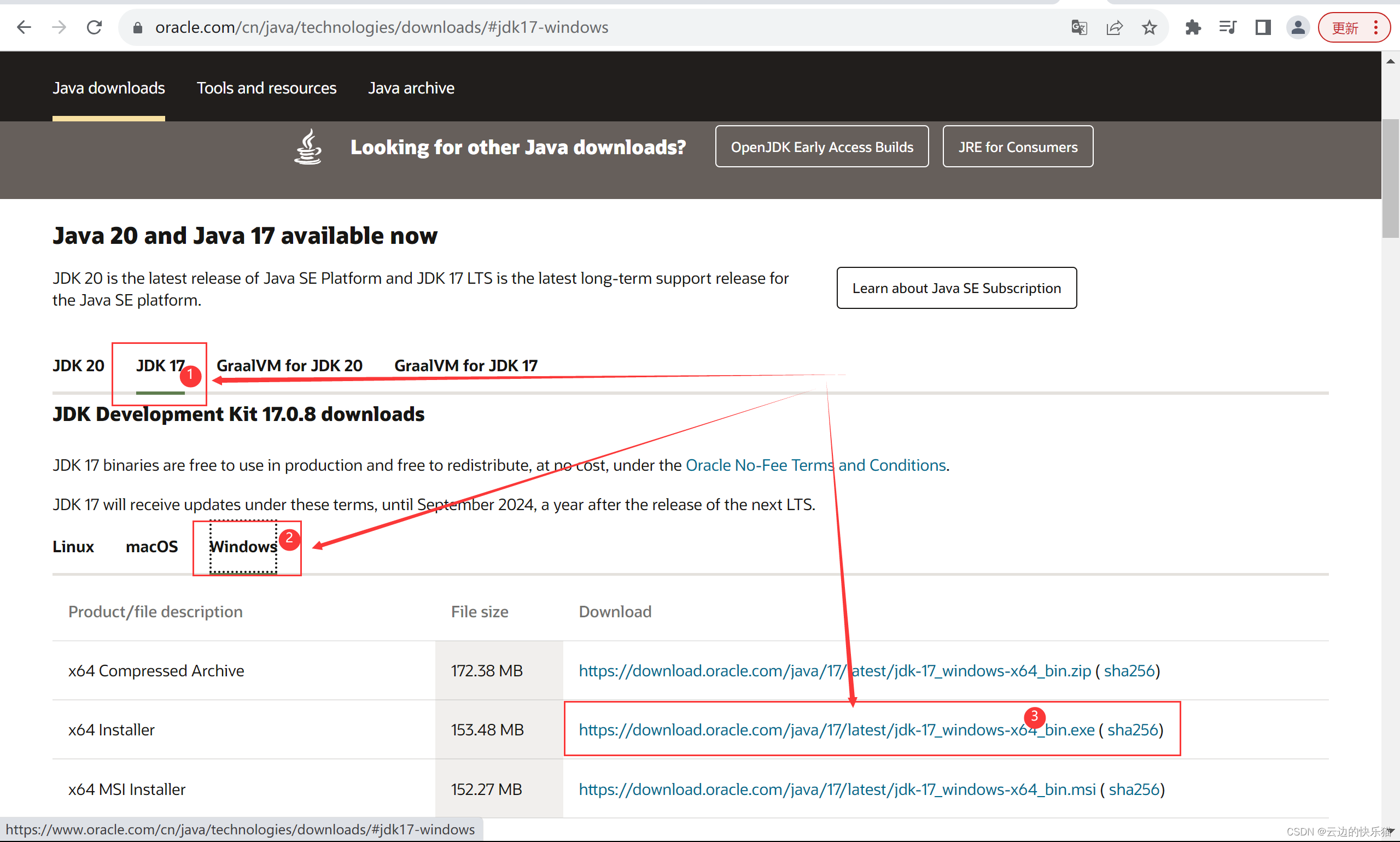
Task: Click the share page icon
Action: pos(1114,27)
